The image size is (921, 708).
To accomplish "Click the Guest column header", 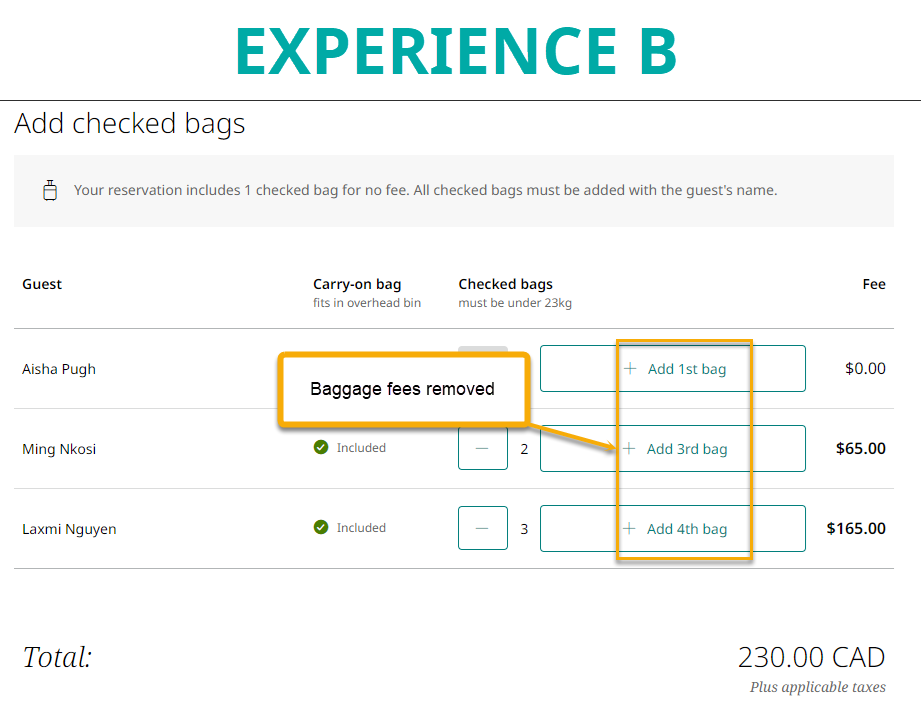I will pyautogui.click(x=42, y=284).
